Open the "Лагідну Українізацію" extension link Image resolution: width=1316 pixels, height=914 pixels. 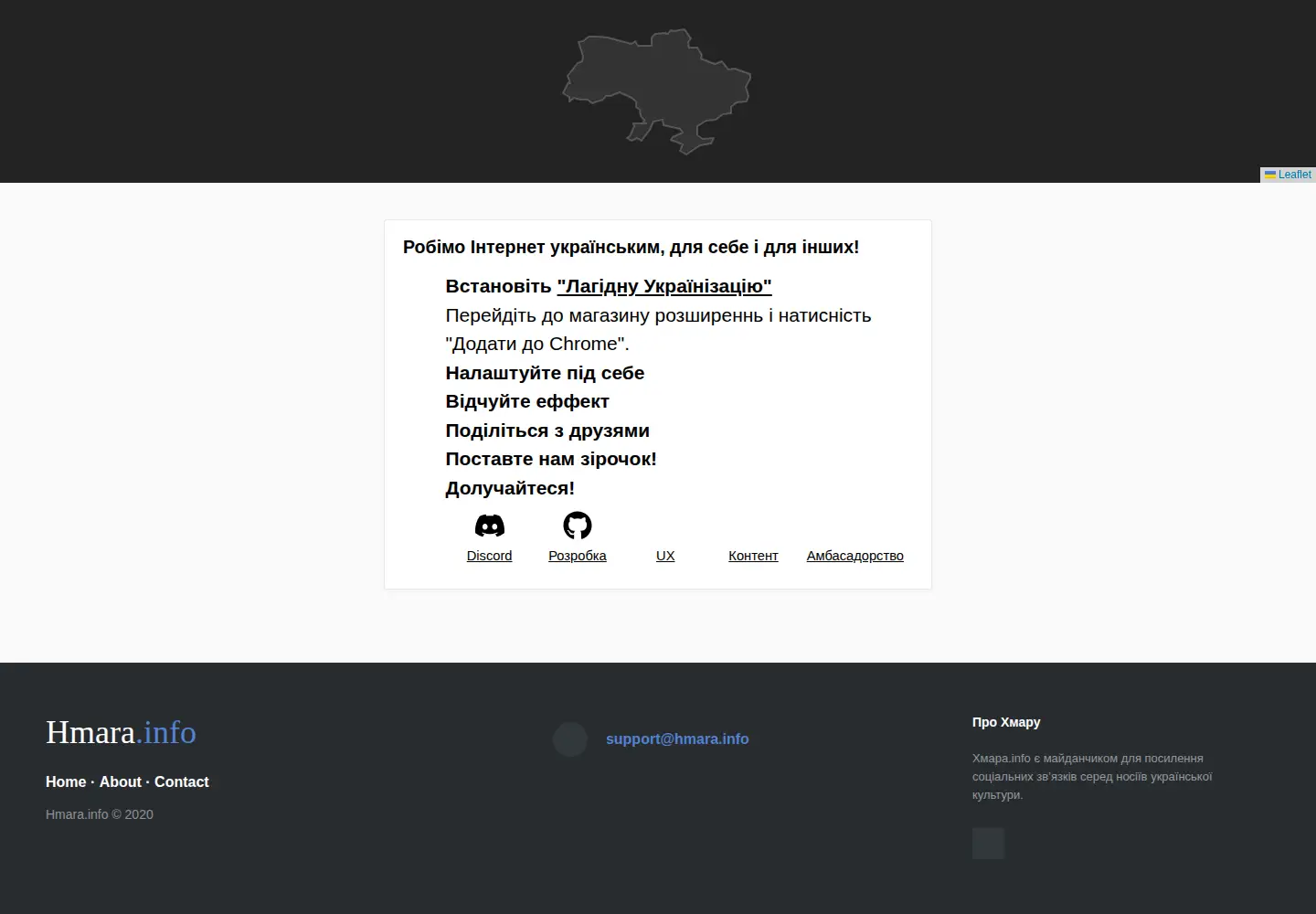[664, 286]
